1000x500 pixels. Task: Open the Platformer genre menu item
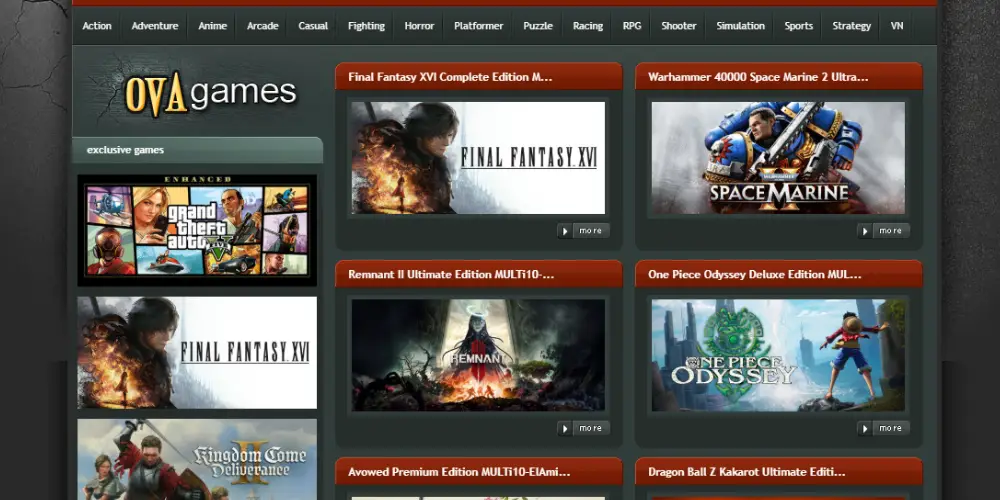tap(478, 26)
